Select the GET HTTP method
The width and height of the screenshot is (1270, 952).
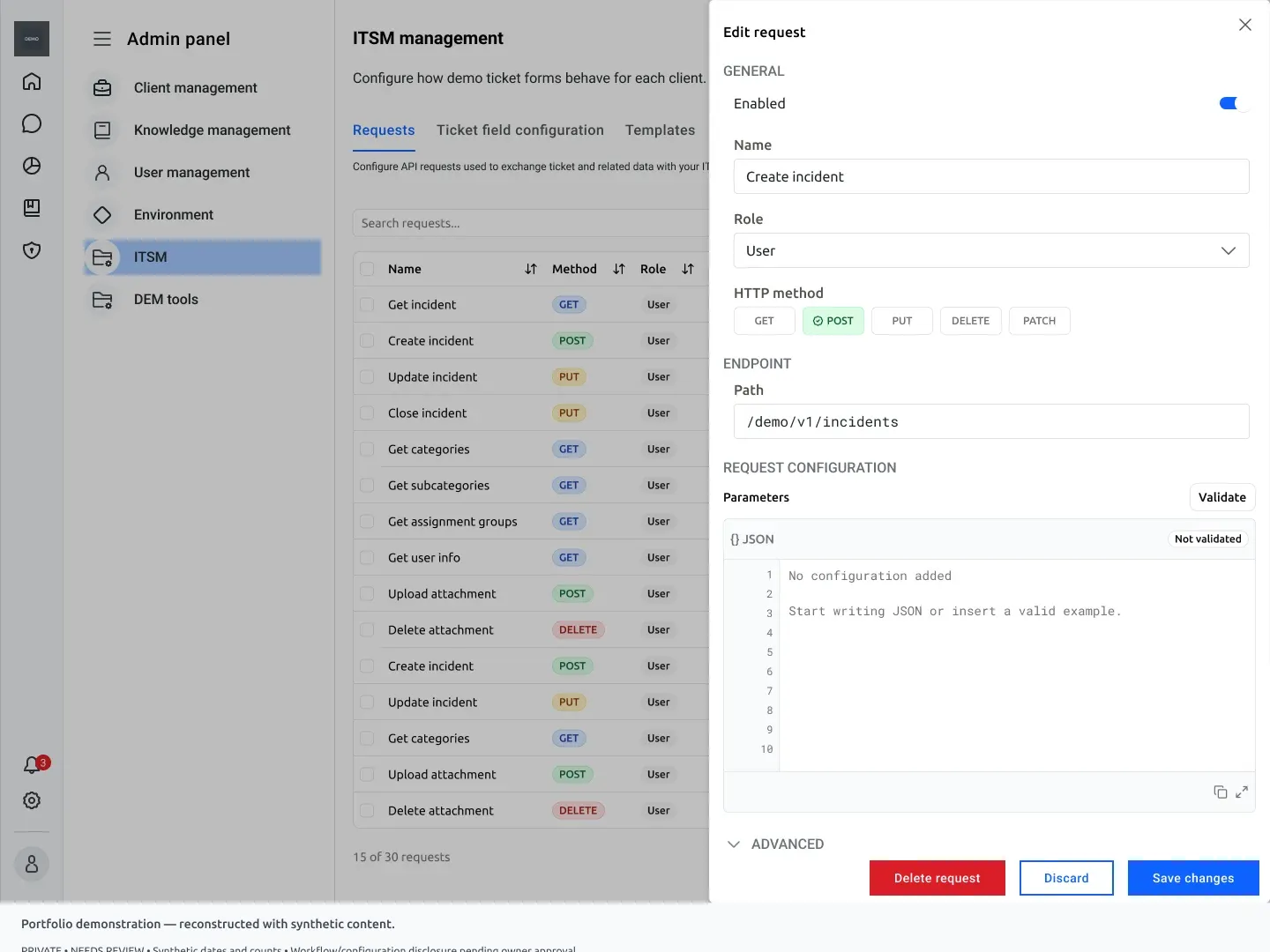tap(765, 321)
